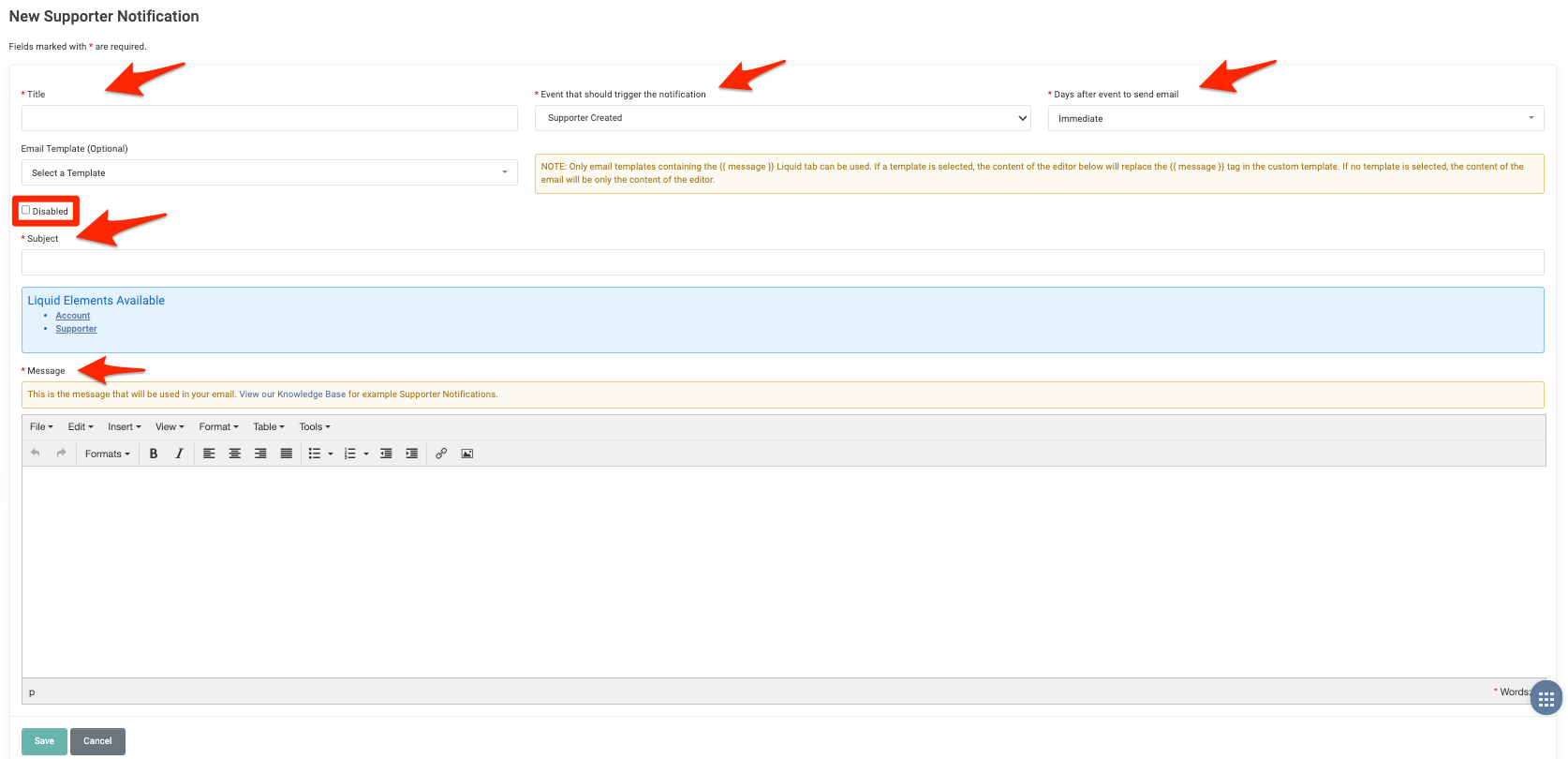Open the View menu in editor
1568x759 pixels.
[170, 426]
